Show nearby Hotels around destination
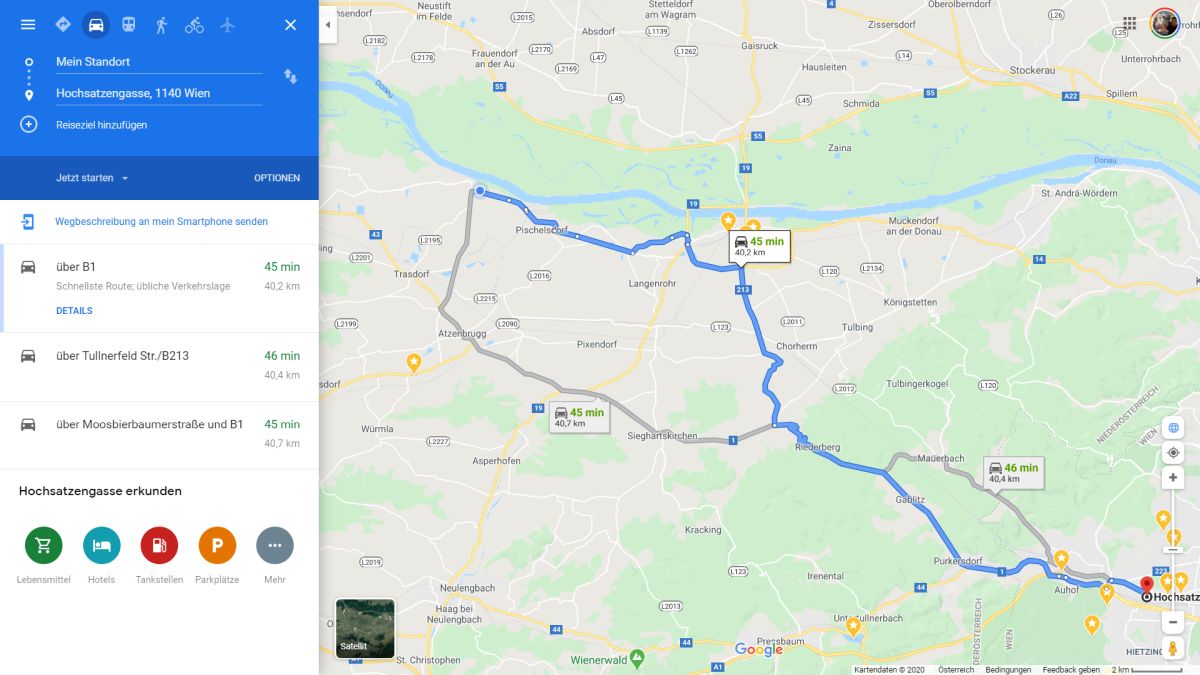The image size is (1200, 675). pyautogui.click(x=102, y=545)
